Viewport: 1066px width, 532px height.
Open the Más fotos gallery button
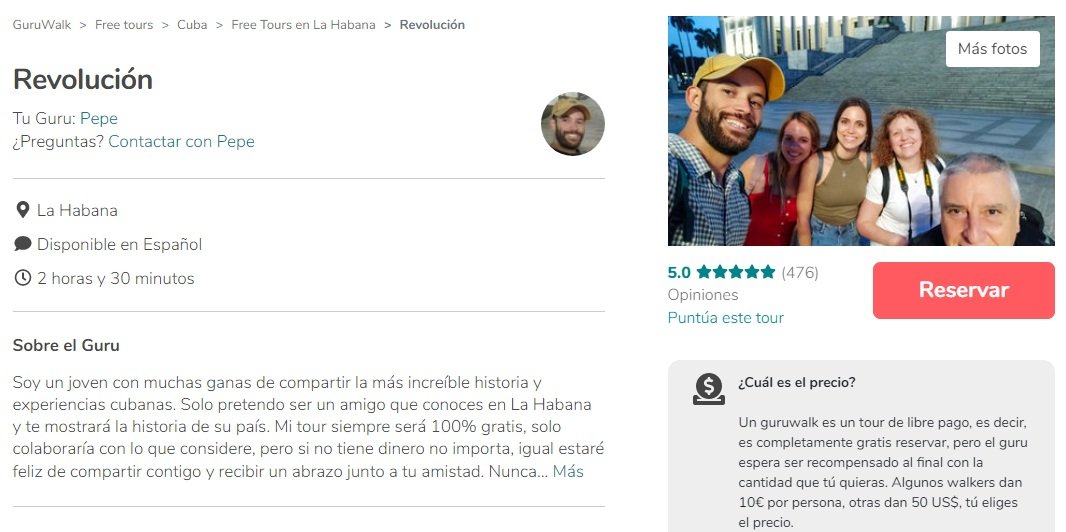[x=992, y=49]
